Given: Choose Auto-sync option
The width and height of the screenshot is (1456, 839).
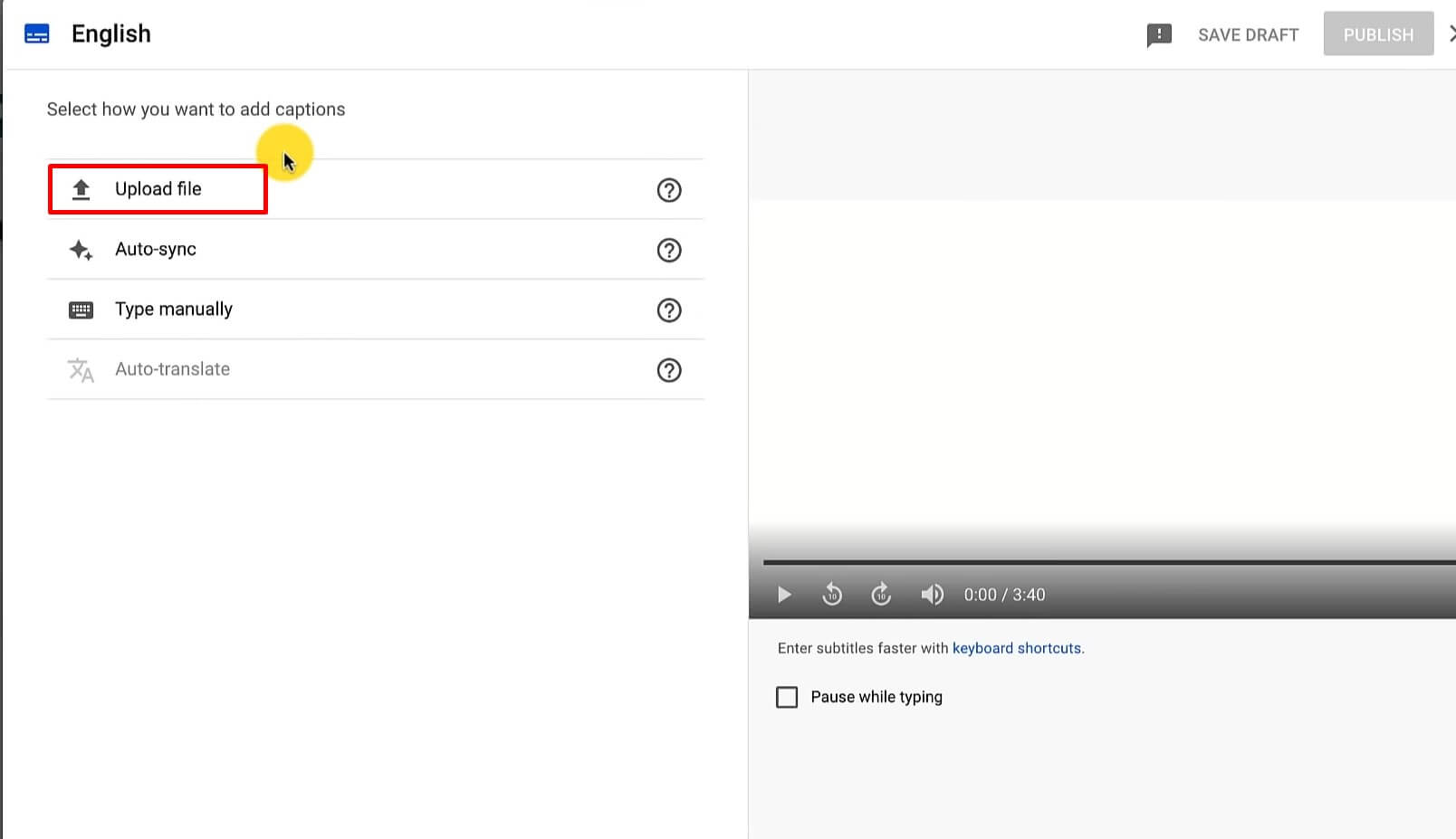Looking at the screenshot, I should click(375, 250).
